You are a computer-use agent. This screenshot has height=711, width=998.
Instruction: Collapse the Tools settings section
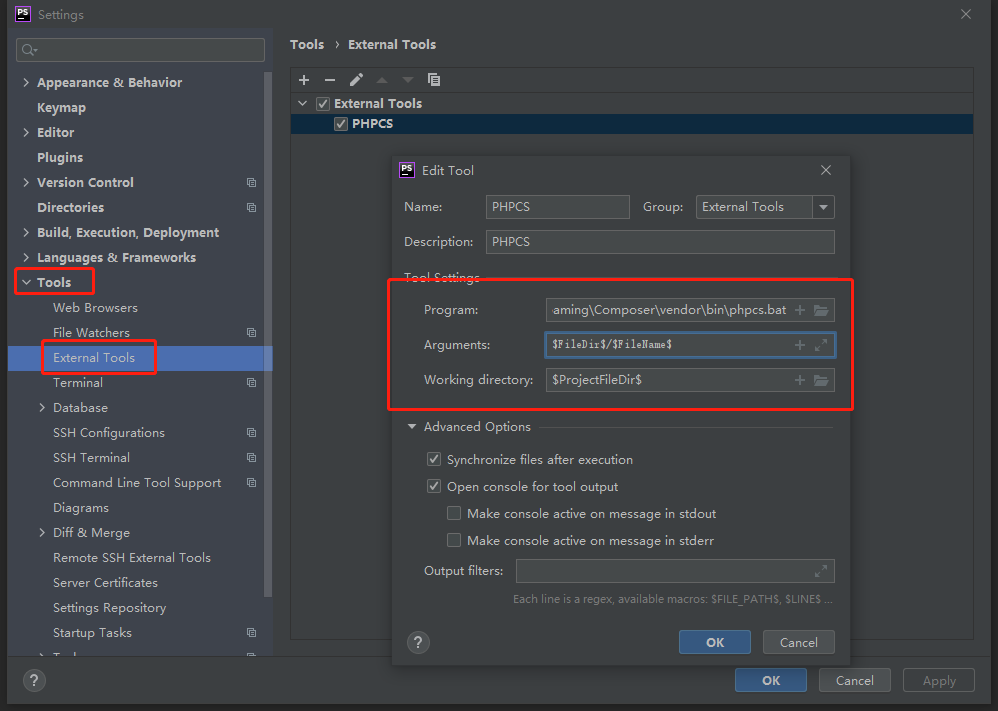pyautogui.click(x=26, y=282)
